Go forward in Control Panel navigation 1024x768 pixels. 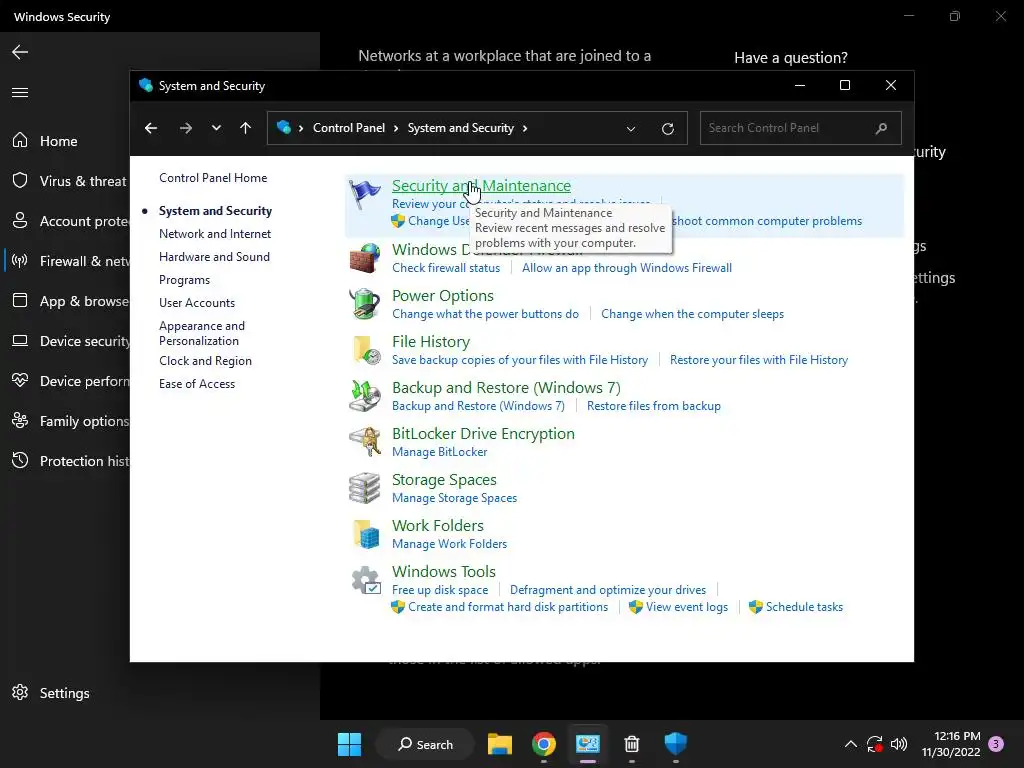(x=185, y=128)
